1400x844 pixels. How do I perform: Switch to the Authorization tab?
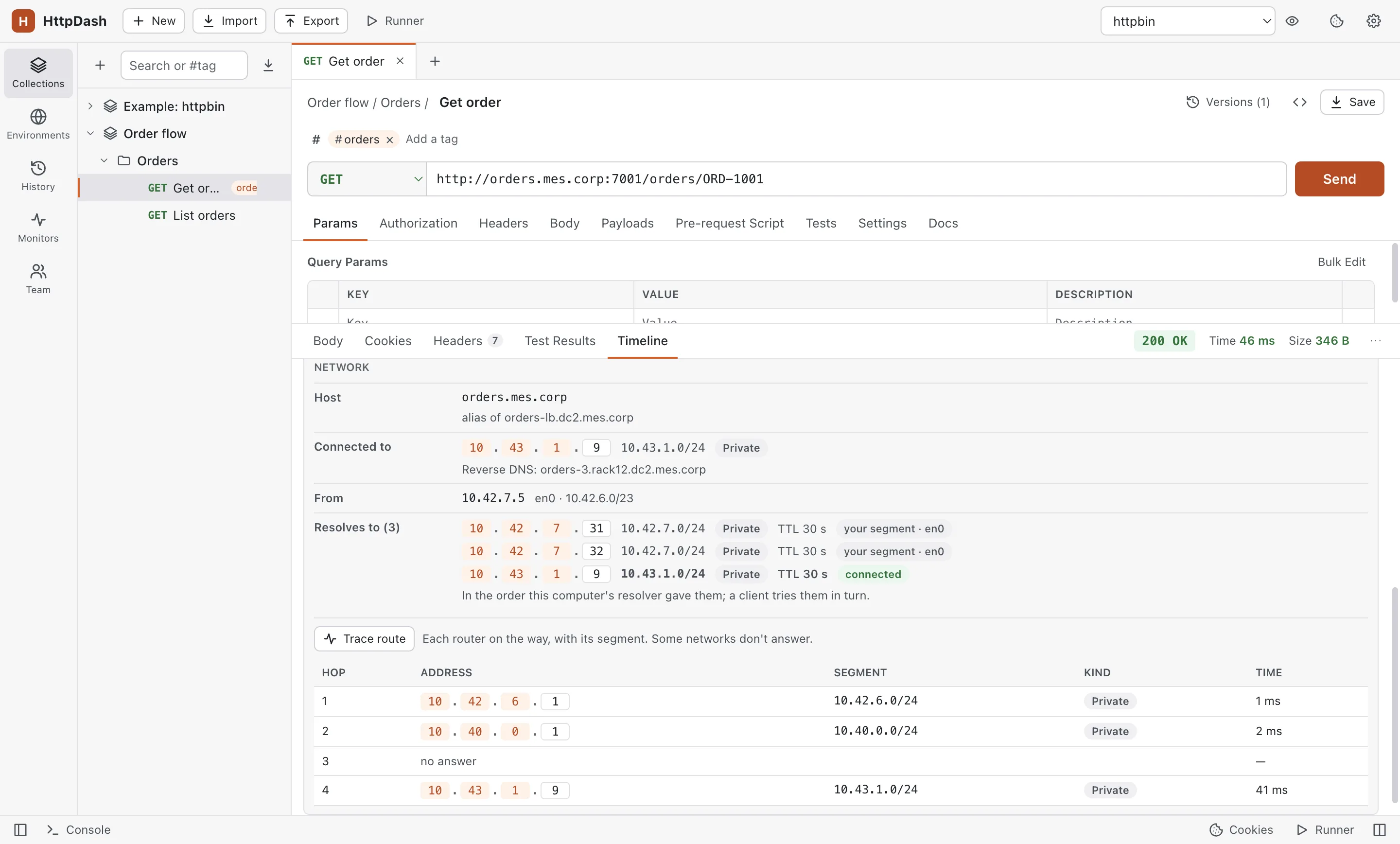[418, 223]
